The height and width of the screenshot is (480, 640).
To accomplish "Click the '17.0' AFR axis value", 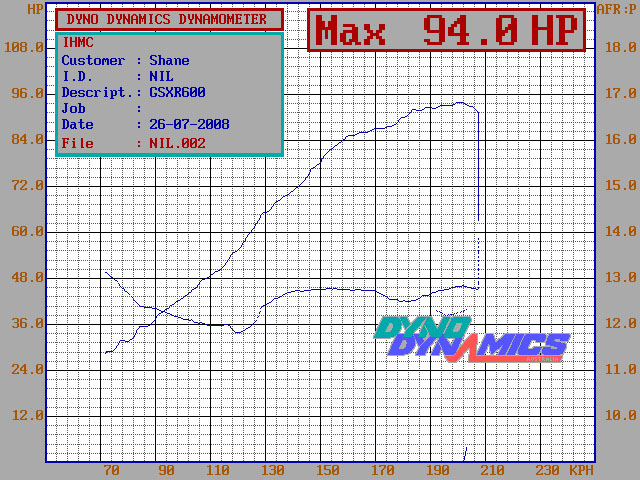I will click(620, 93).
